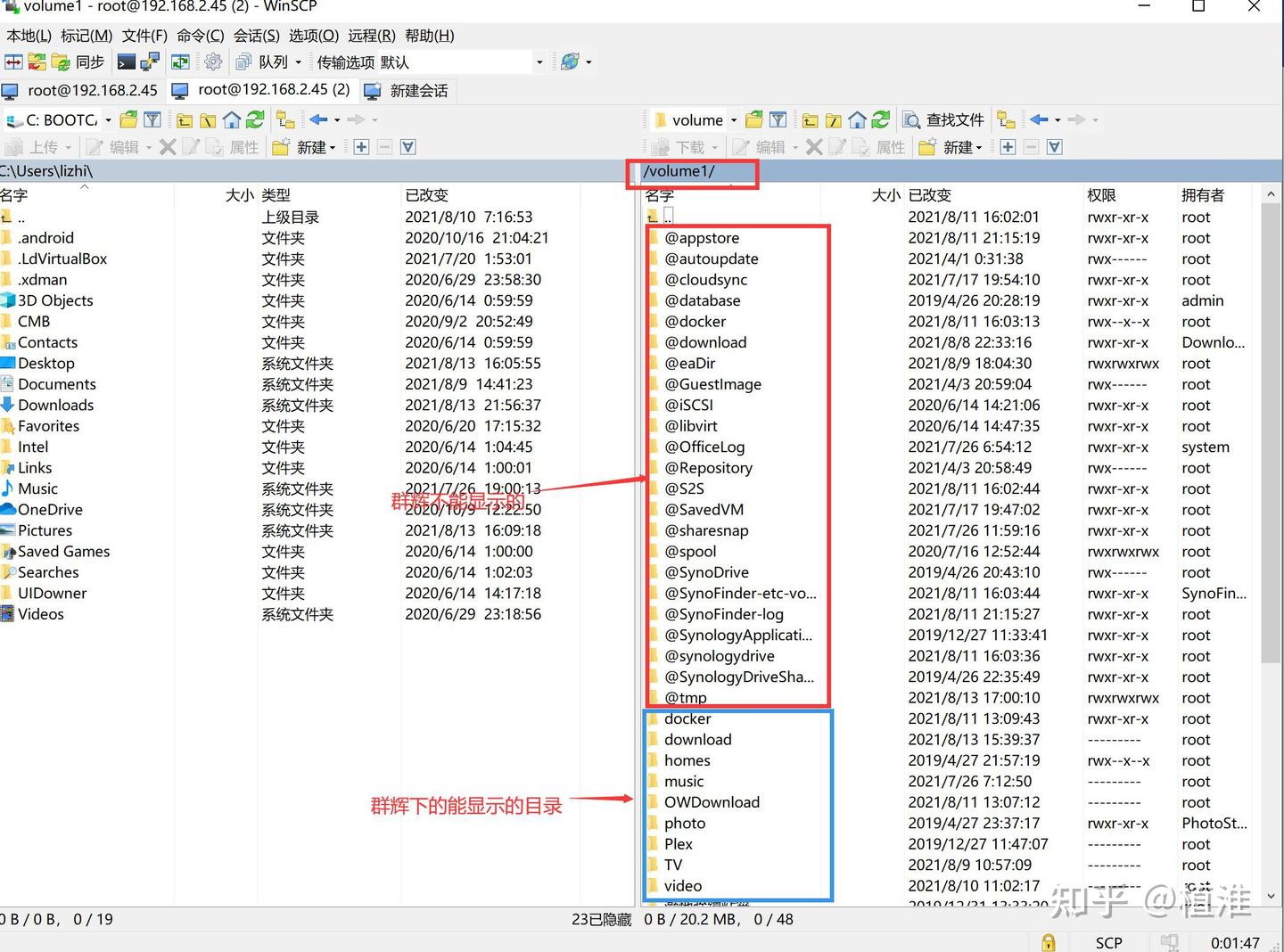Click local panel open directory icon
This screenshot has width=1284, height=952.
128,119
